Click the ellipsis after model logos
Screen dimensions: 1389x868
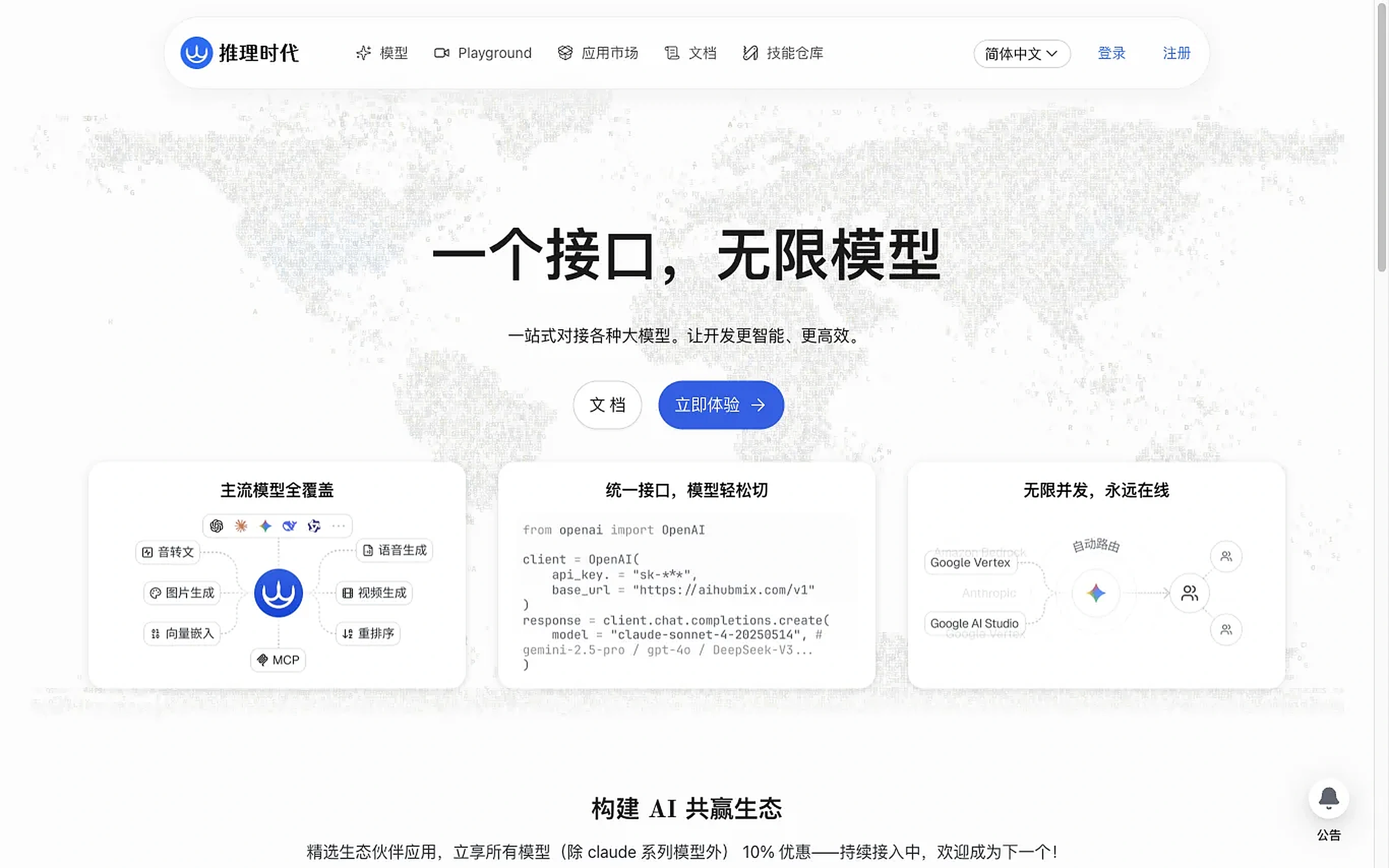click(339, 525)
